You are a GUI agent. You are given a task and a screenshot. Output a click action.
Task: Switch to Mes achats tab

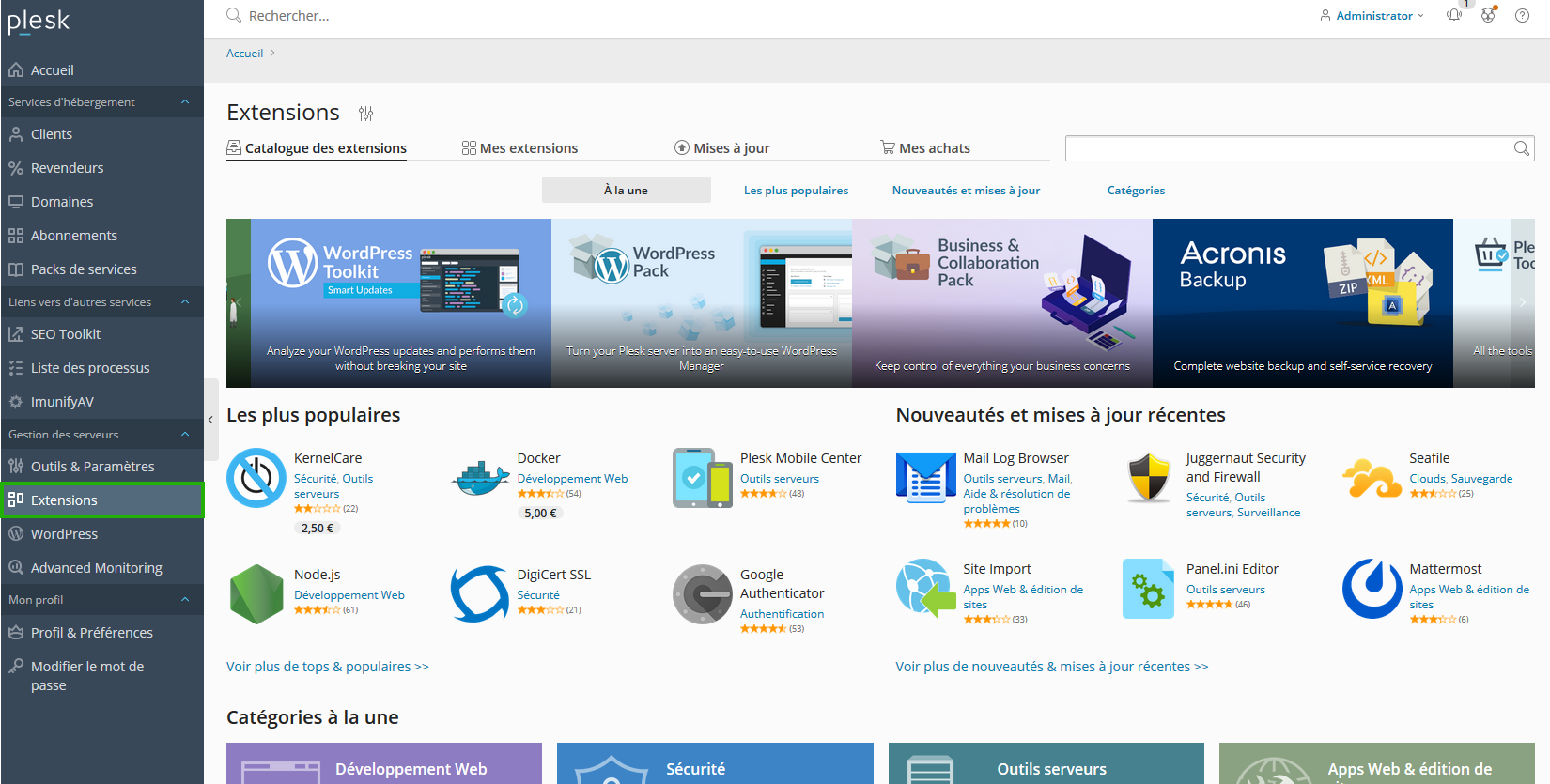click(x=925, y=148)
